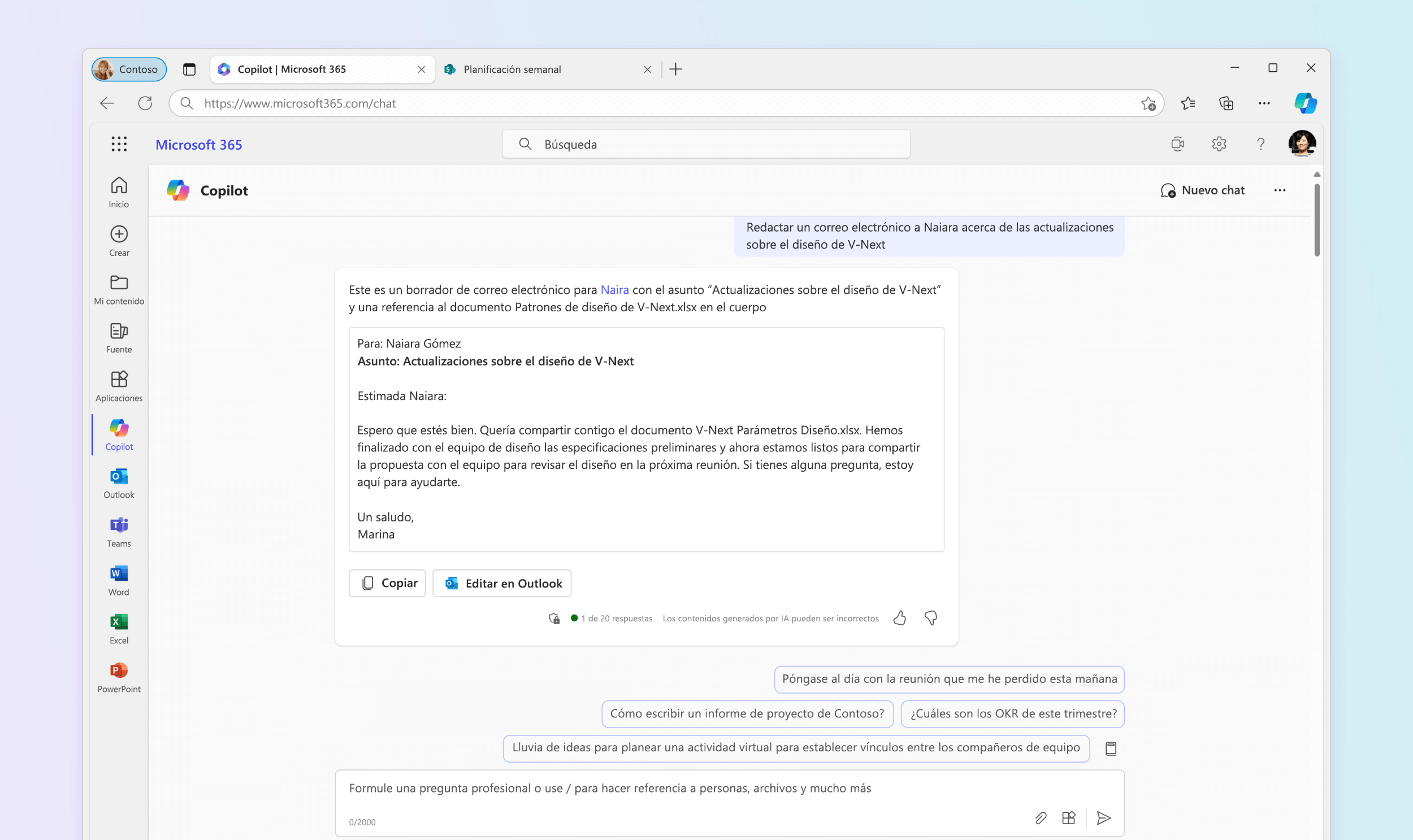The image size is (1413, 840).
Task: Refresh the page in the browser
Action: (x=145, y=103)
